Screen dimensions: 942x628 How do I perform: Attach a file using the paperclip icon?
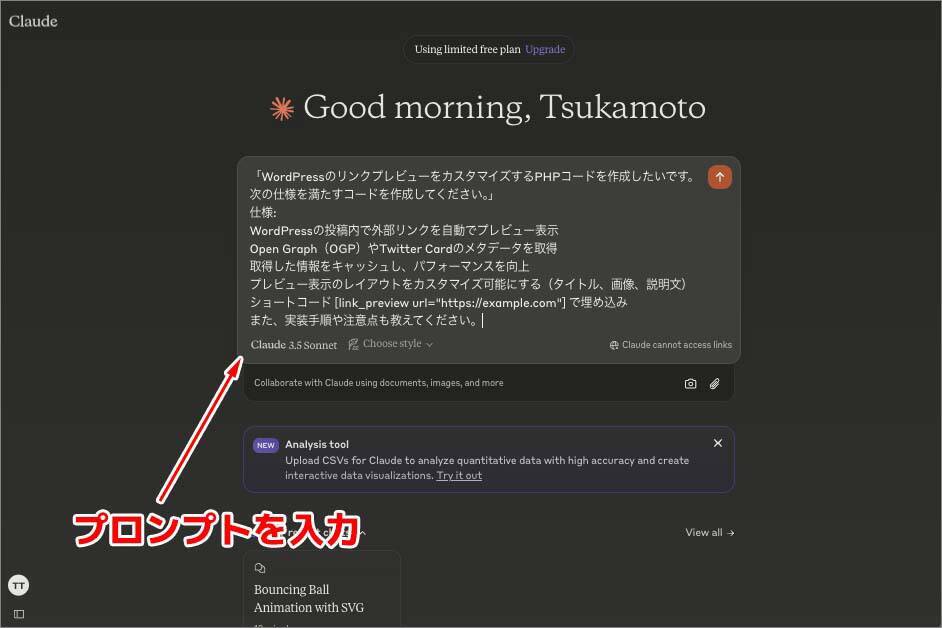click(715, 383)
